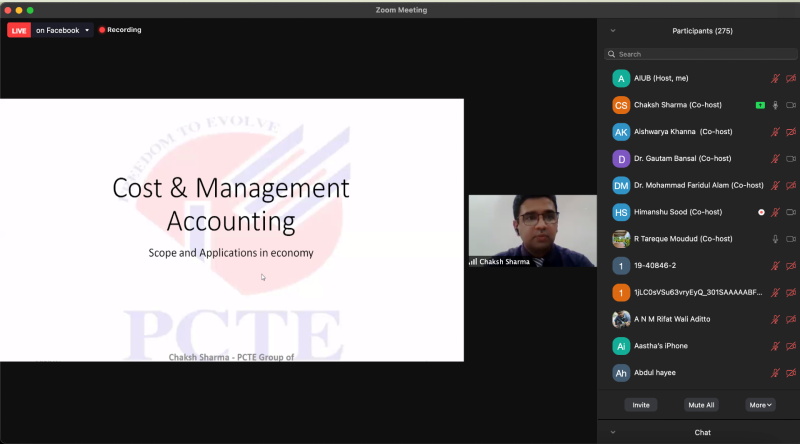800x444 pixels.
Task: Open the More dropdown in Participants panel
Action: [x=761, y=405]
